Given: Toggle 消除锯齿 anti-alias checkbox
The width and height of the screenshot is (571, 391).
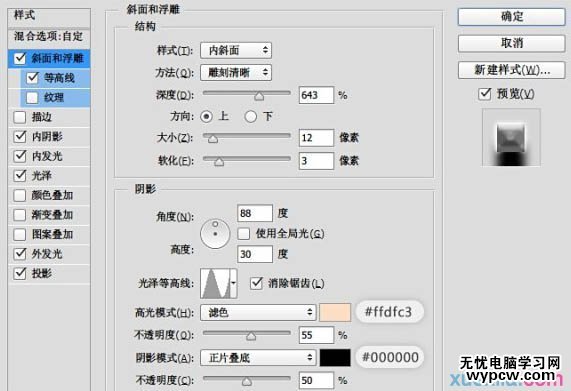Looking at the screenshot, I should [256, 283].
